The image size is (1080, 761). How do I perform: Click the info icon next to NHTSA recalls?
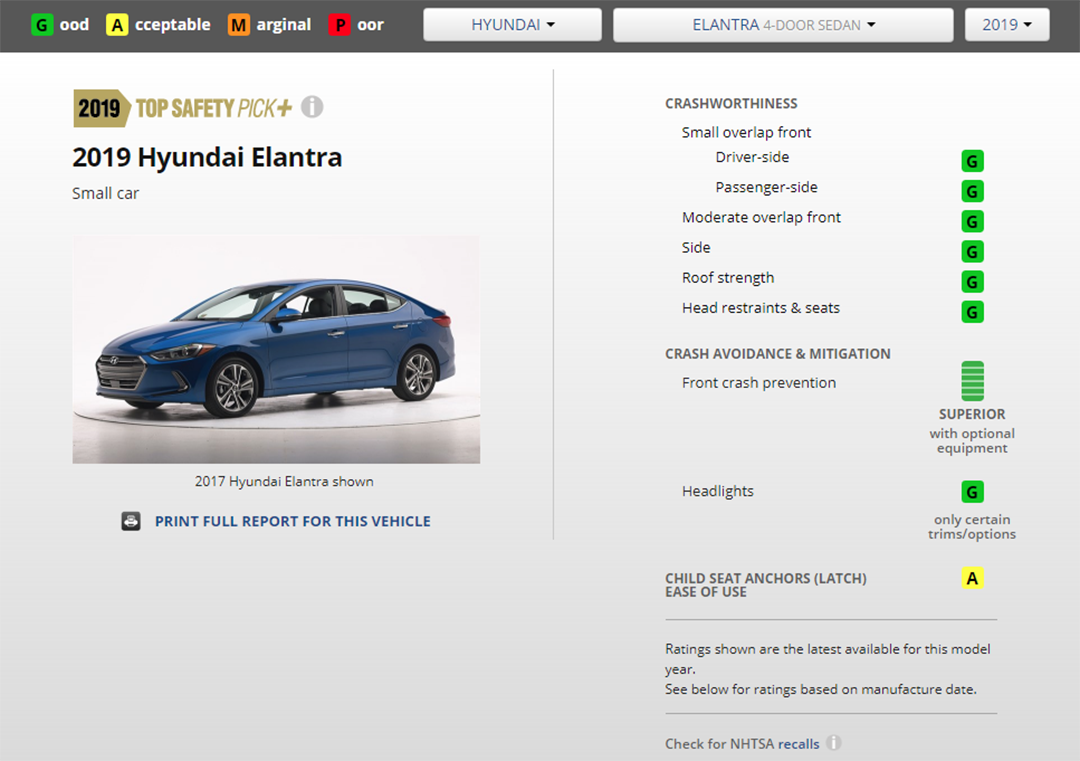coord(833,743)
